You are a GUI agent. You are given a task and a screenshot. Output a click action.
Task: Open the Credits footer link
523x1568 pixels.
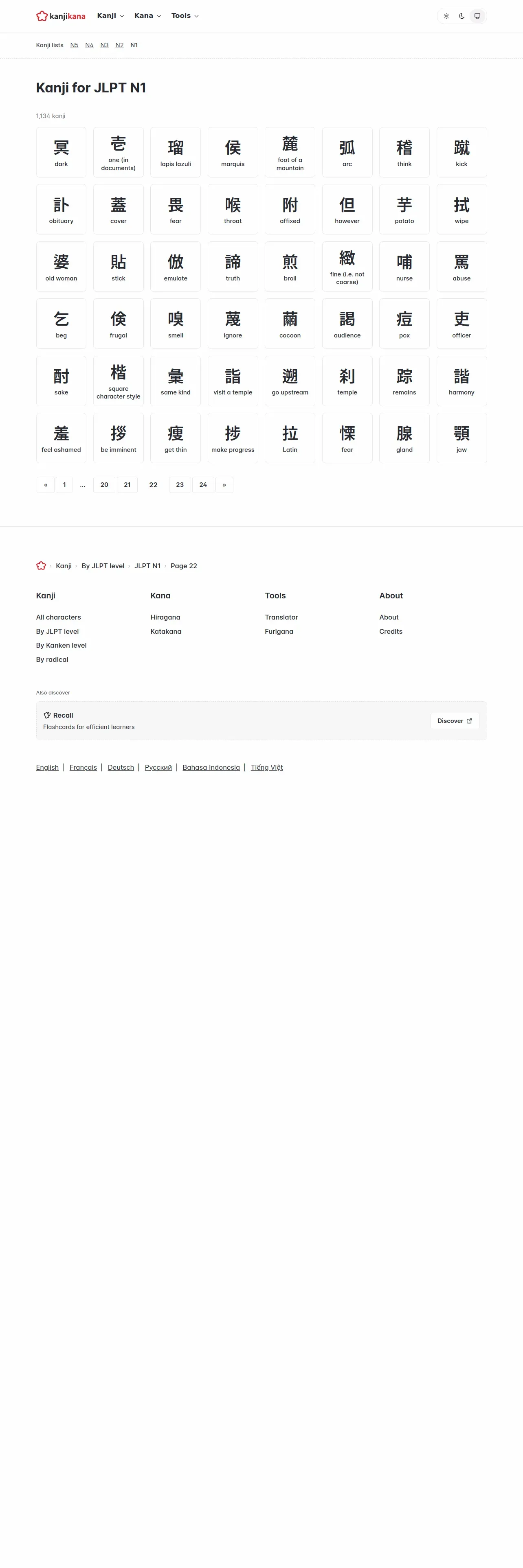coord(391,632)
